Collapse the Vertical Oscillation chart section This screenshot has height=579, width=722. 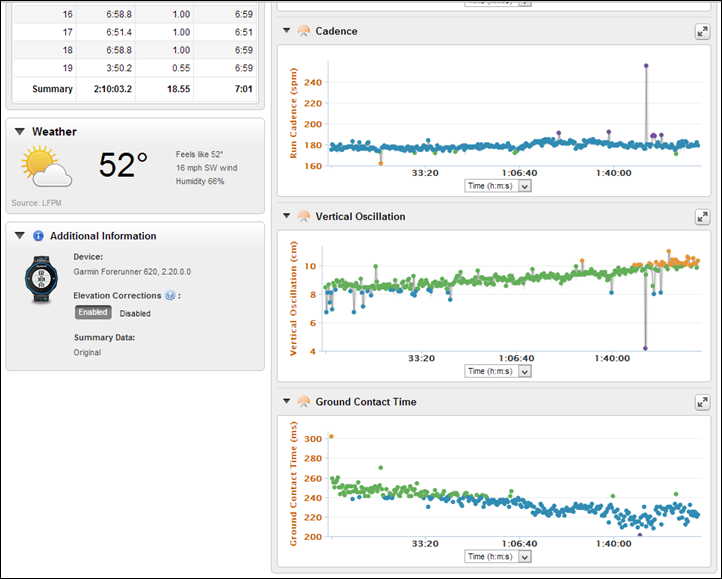pyautogui.click(x=286, y=216)
